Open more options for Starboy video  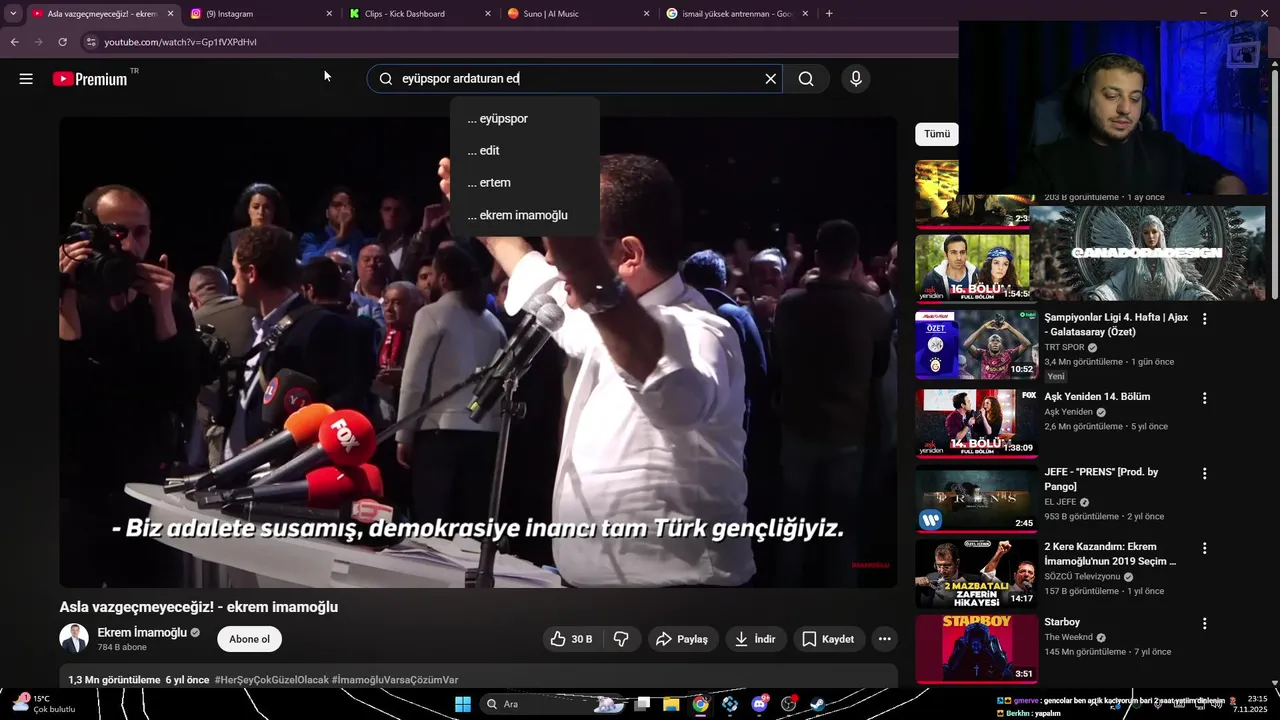pos(1204,623)
